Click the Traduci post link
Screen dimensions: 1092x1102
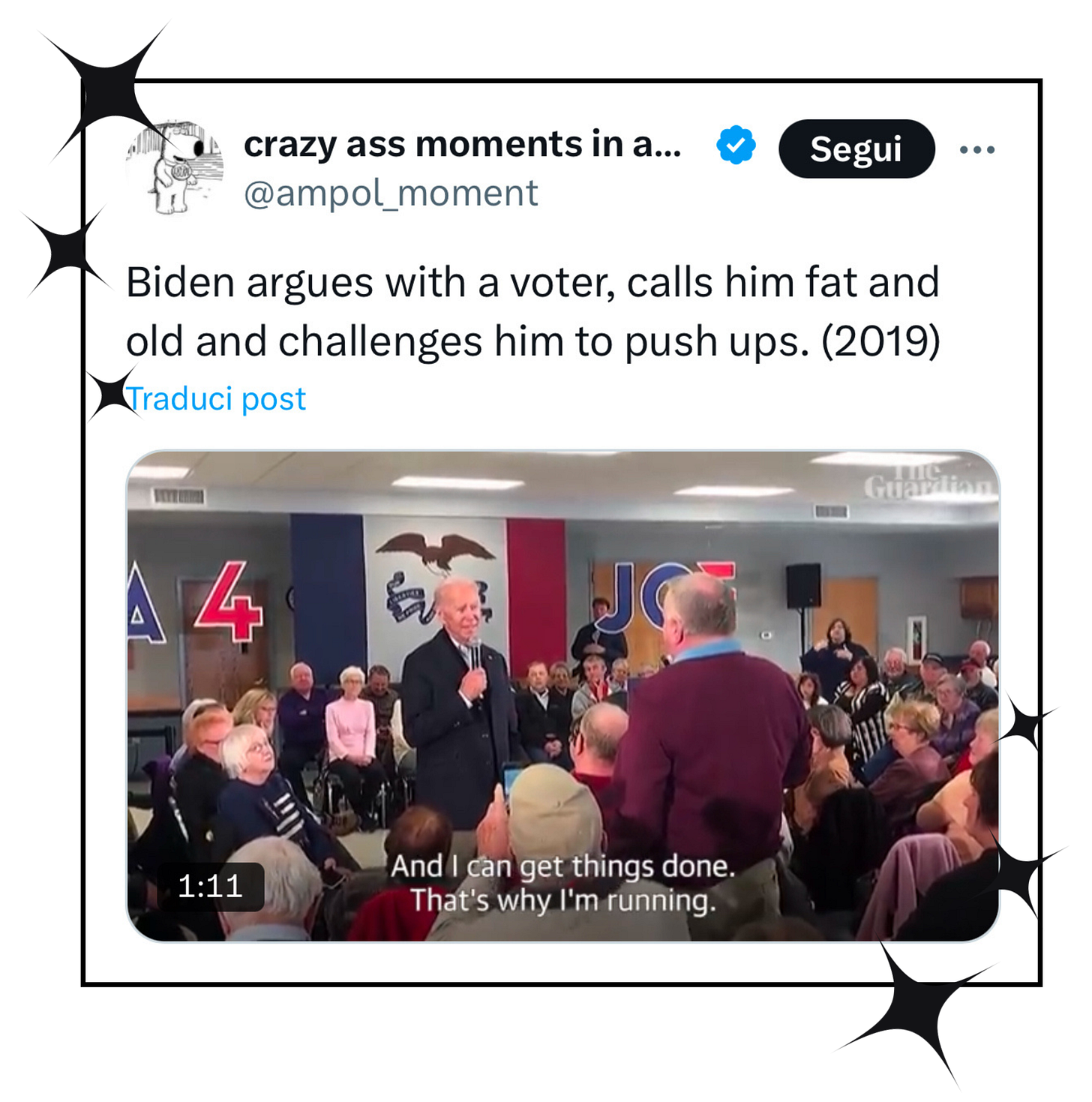pos(216,398)
